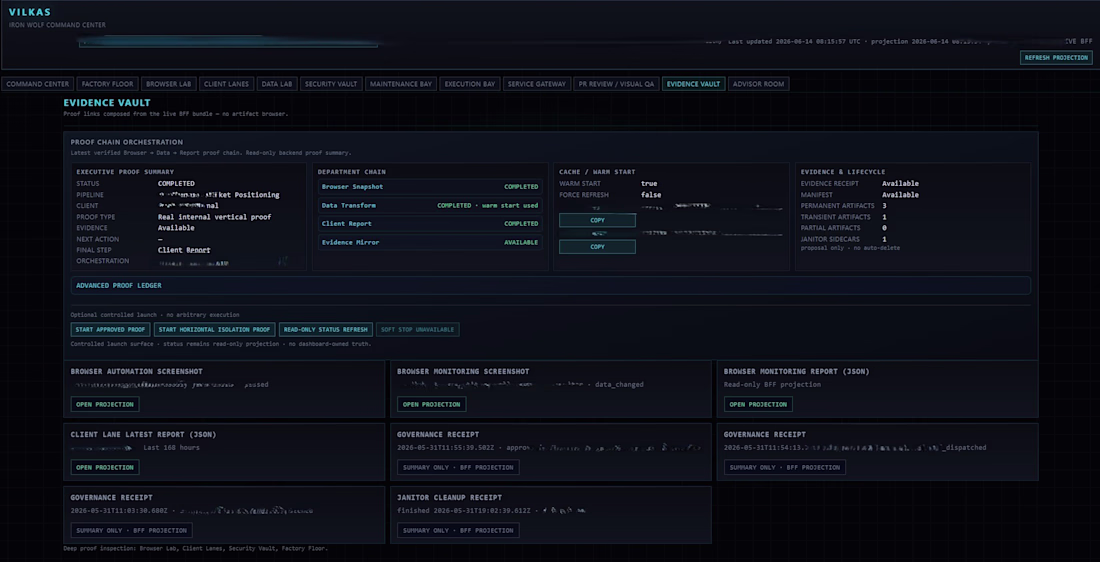Open projection for Browser Automation Screenshot

point(105,404)
